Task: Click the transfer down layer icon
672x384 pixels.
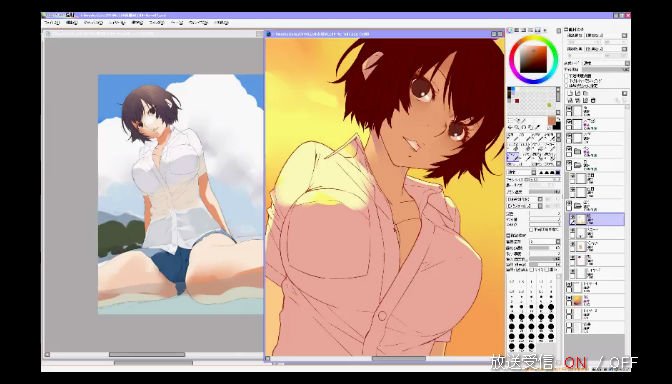Action: tap(570, 100)
